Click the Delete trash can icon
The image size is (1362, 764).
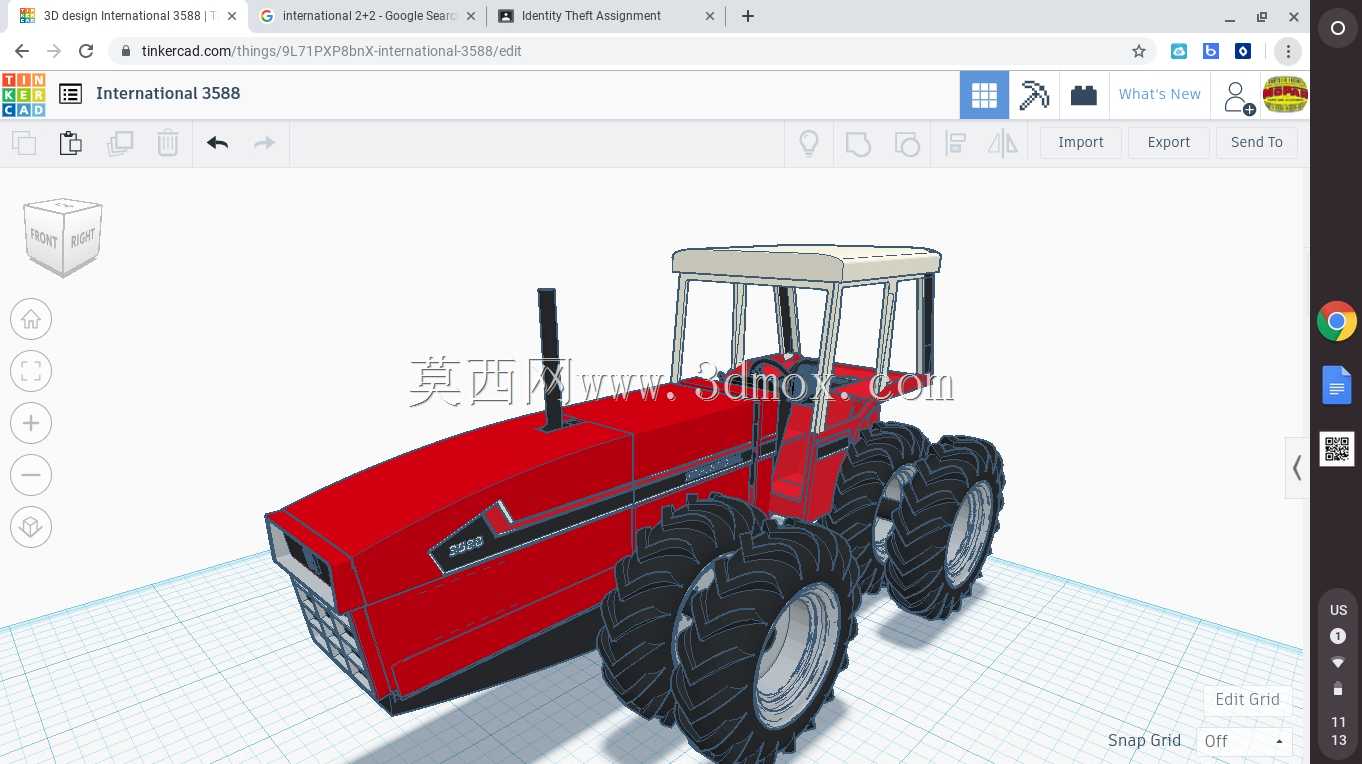(168, 143)
